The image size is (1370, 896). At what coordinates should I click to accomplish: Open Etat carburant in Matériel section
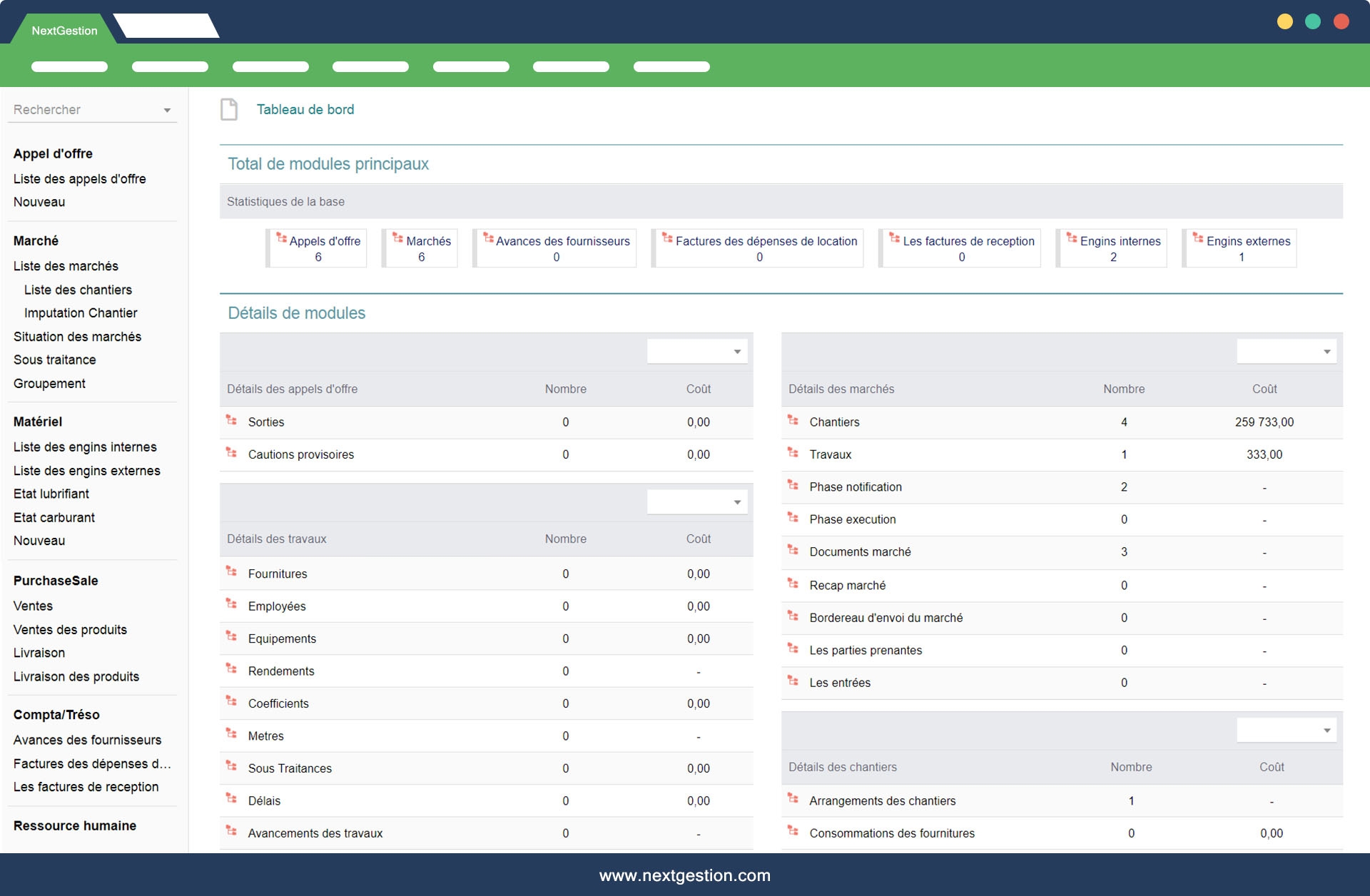[x=54, y=517]
